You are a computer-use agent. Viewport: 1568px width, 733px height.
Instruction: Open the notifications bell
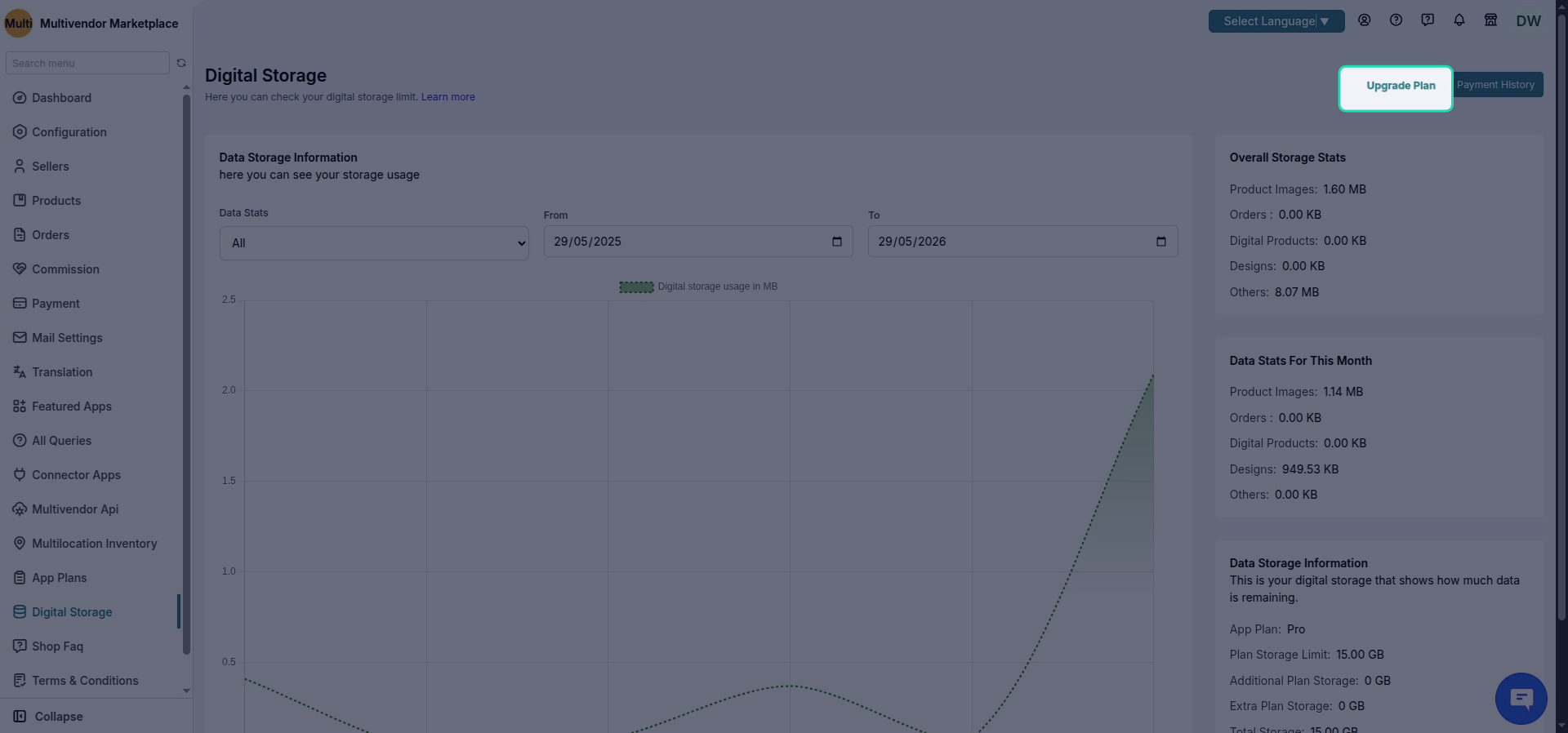coord(1459,20)
